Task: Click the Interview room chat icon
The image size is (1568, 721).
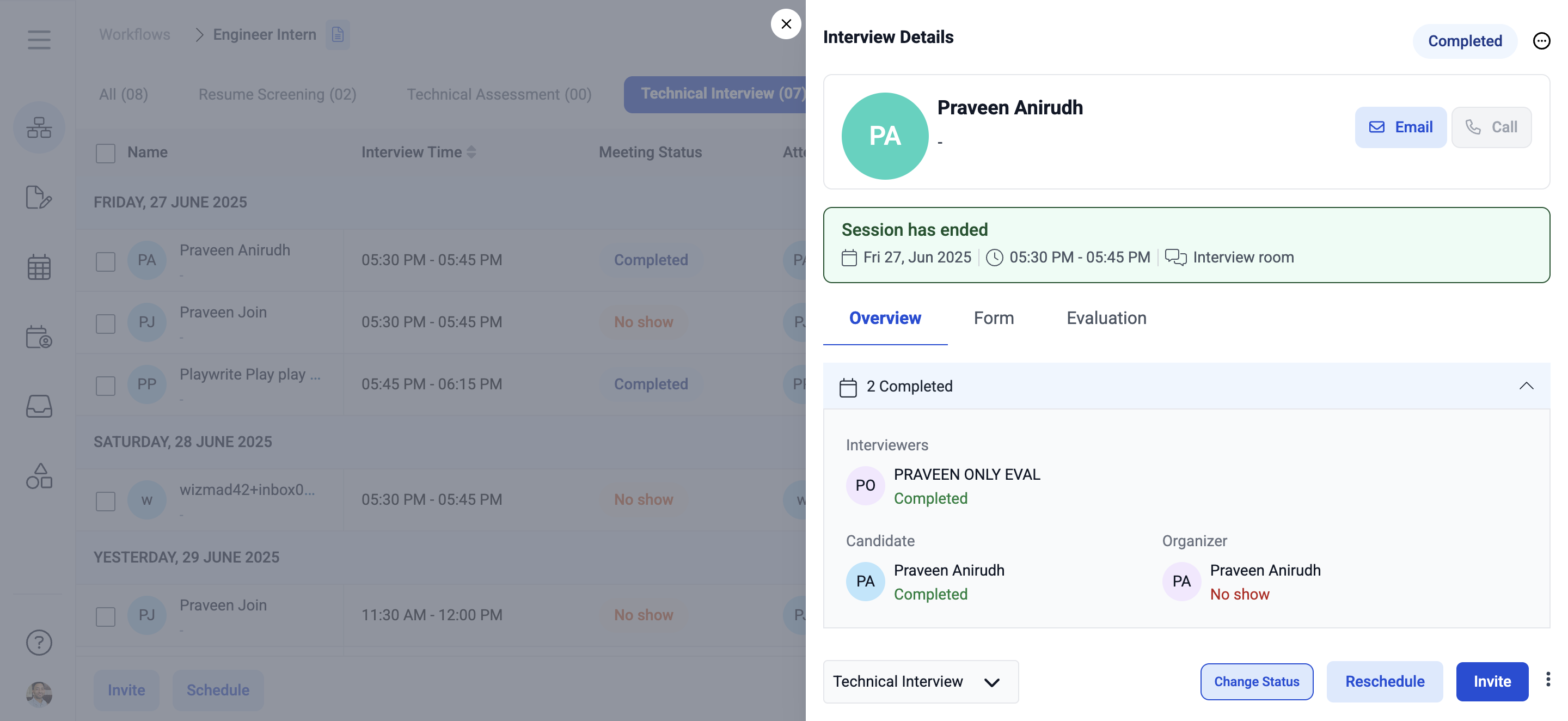Action: click(x=1175, y=258)
